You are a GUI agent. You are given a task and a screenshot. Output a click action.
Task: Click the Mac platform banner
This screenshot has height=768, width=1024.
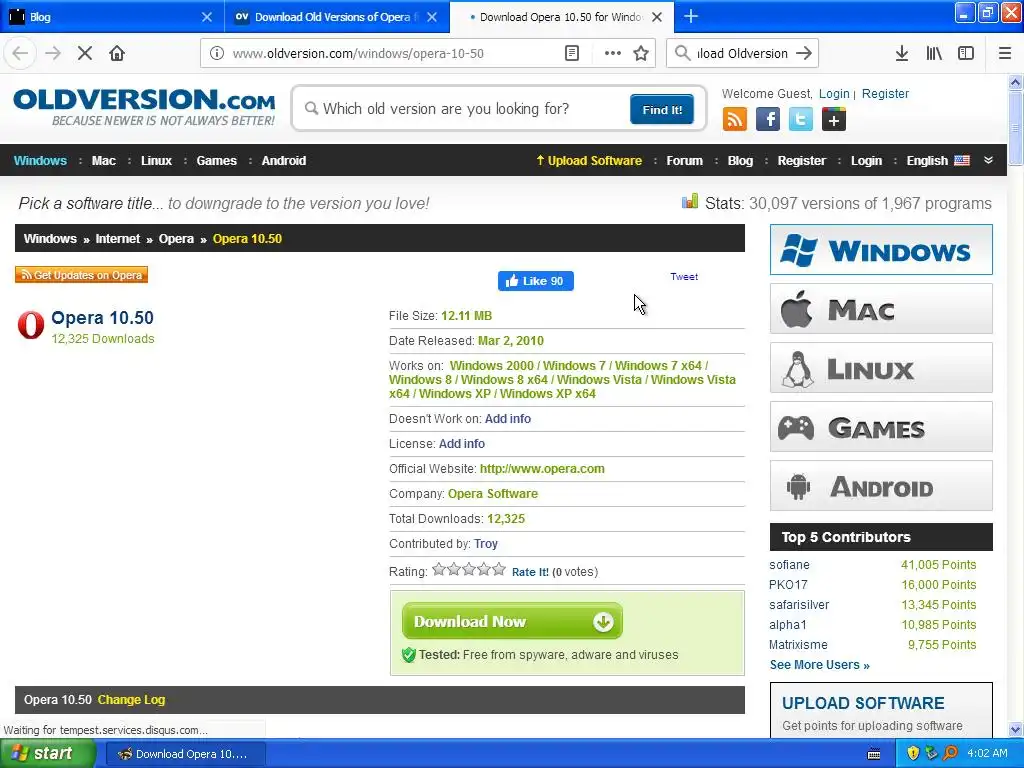[881, 308]
